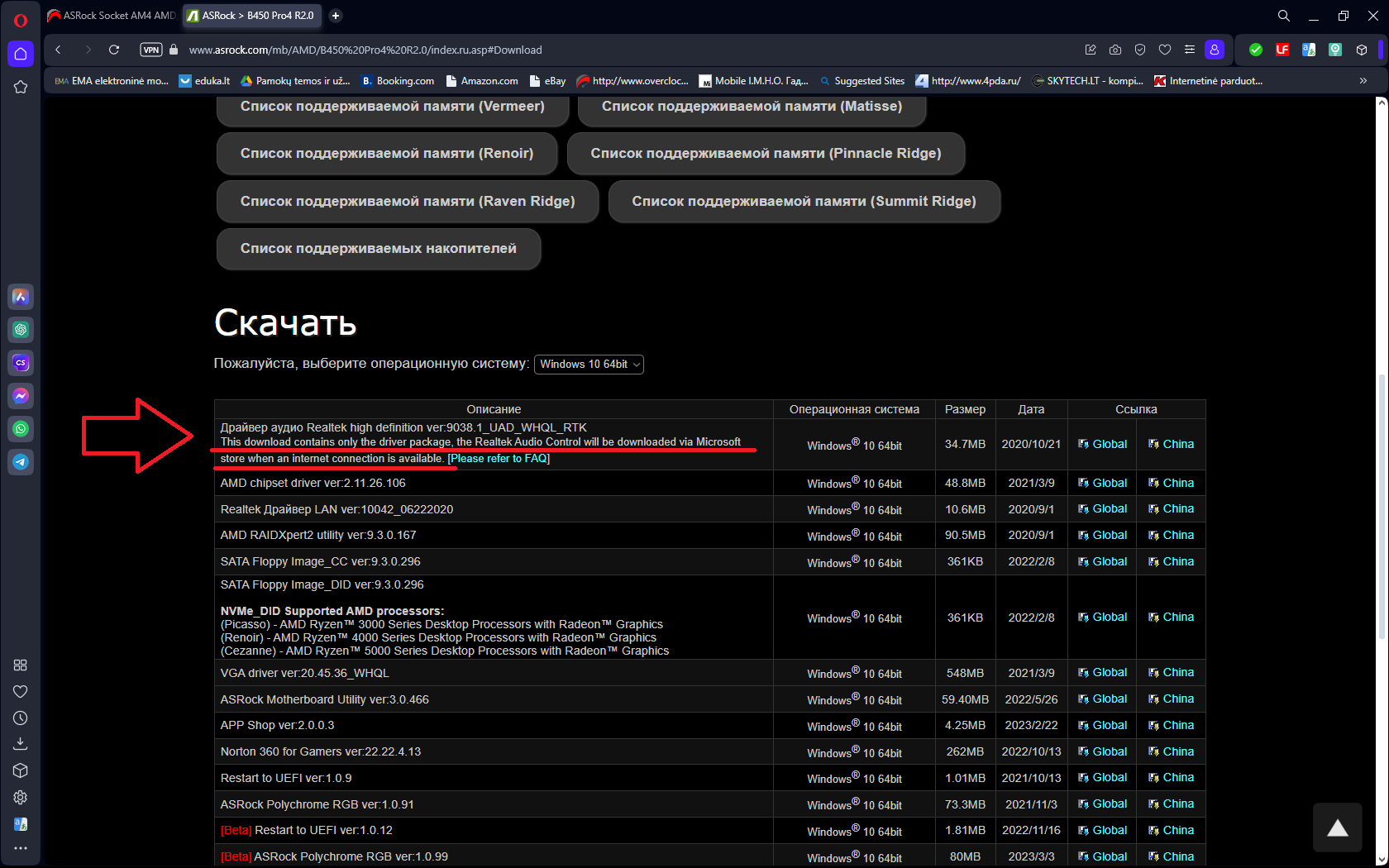Download ASRock Polychrome RGB ver:1.0.91 Global link
Viewport: 1389px width, 868px height.
pyautogui.click(x=1102, y=804)
